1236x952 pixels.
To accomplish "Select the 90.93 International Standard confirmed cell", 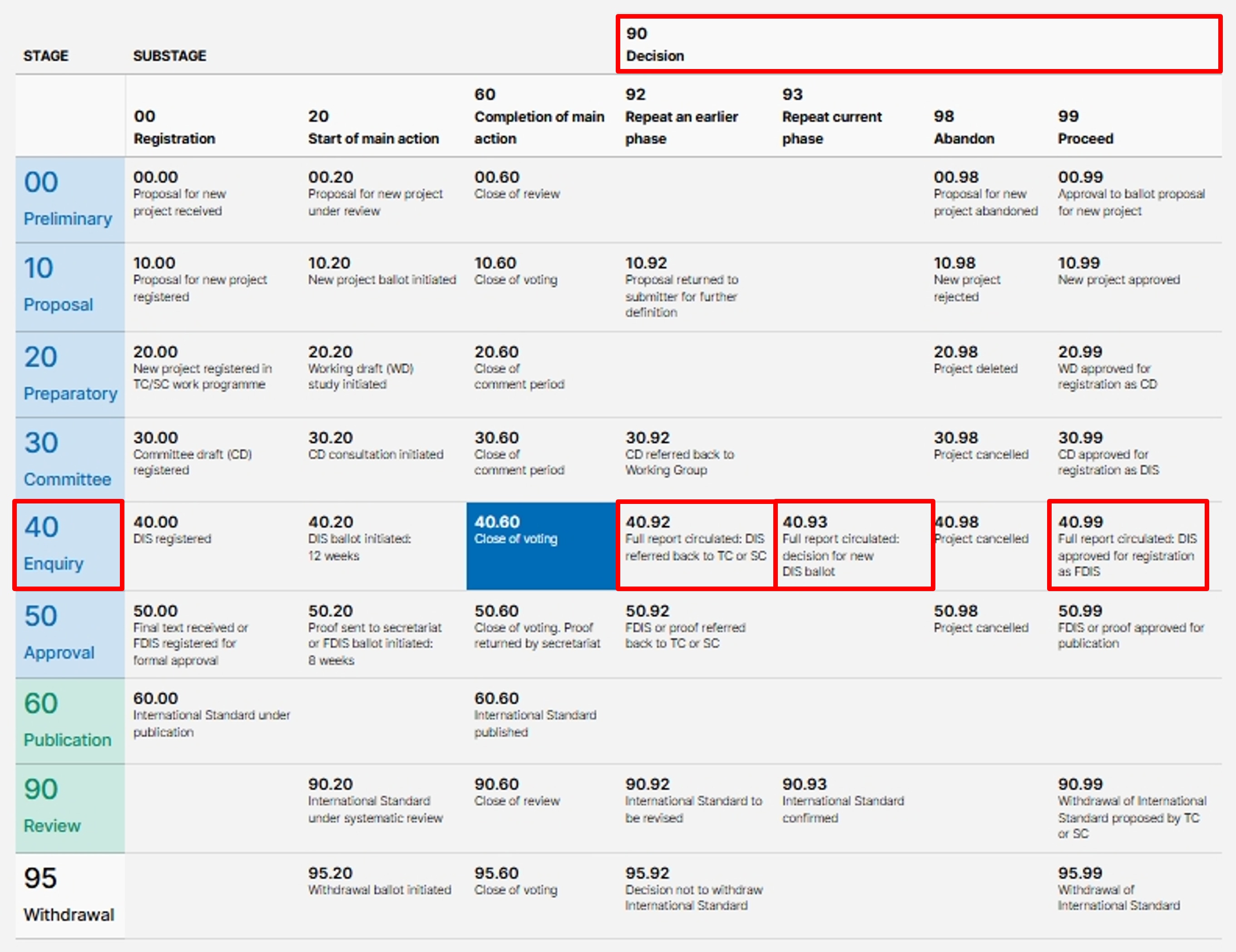I will [x=842, y=800].
